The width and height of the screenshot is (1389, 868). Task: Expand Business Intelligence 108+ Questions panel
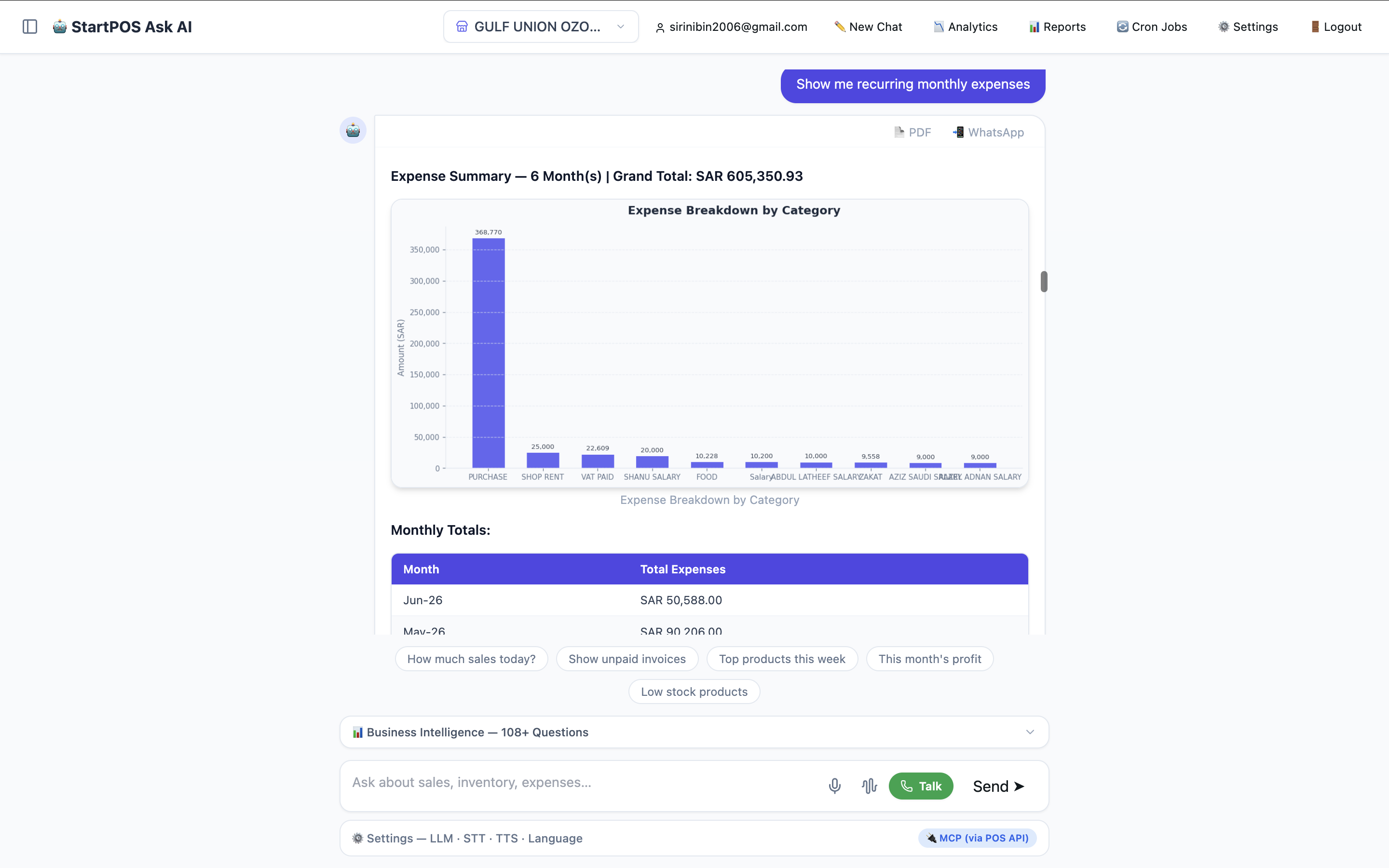[694, 732]
